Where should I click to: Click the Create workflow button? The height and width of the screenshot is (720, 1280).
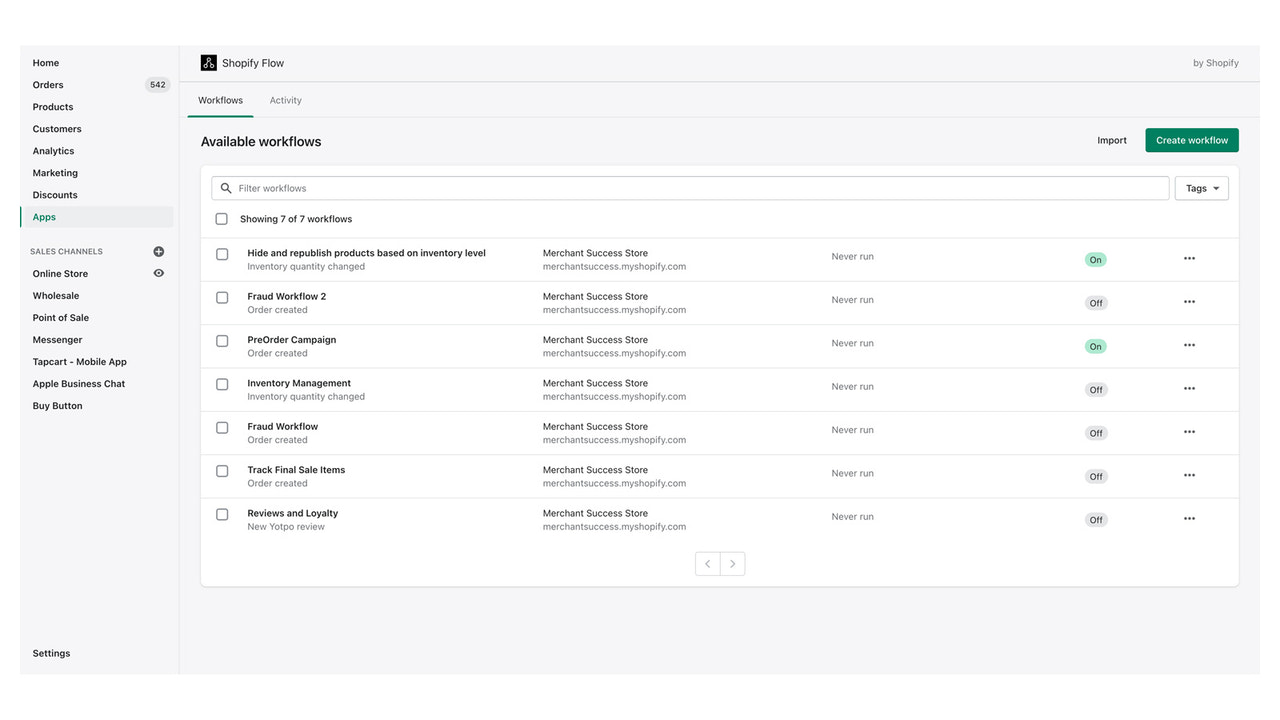pos(1191,140)
